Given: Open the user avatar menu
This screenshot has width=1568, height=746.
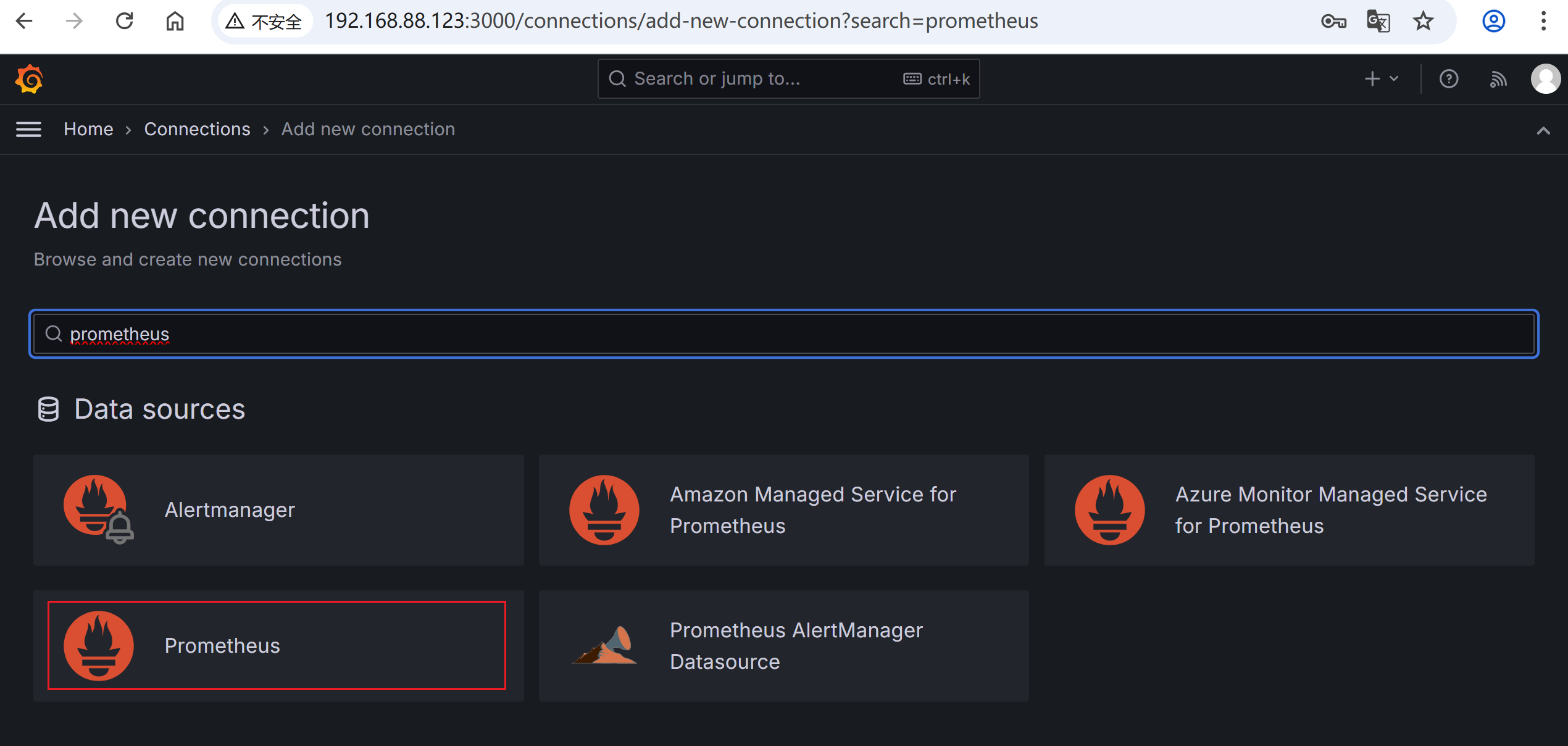Looking at the screenshot, I should click(1546, 79).
